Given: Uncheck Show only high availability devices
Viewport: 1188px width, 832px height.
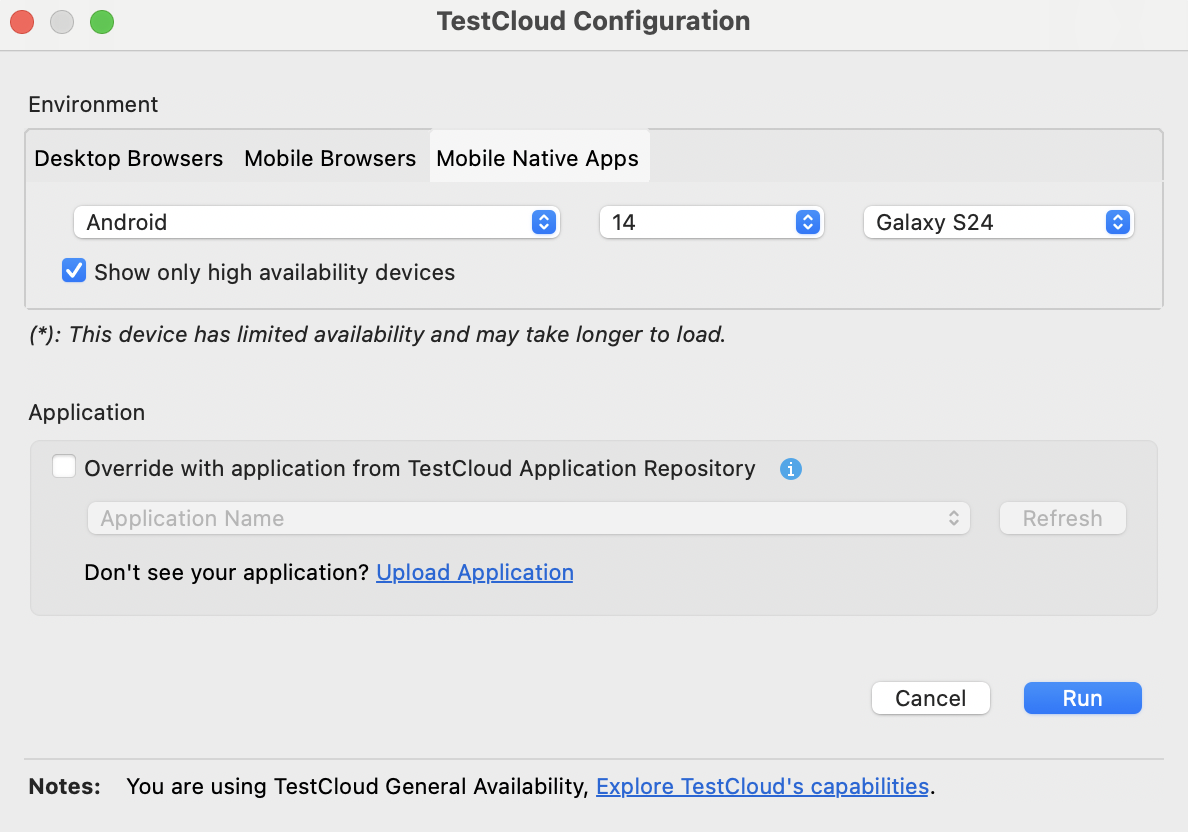Looking at the screenshot, I should (x=74, y=272).
